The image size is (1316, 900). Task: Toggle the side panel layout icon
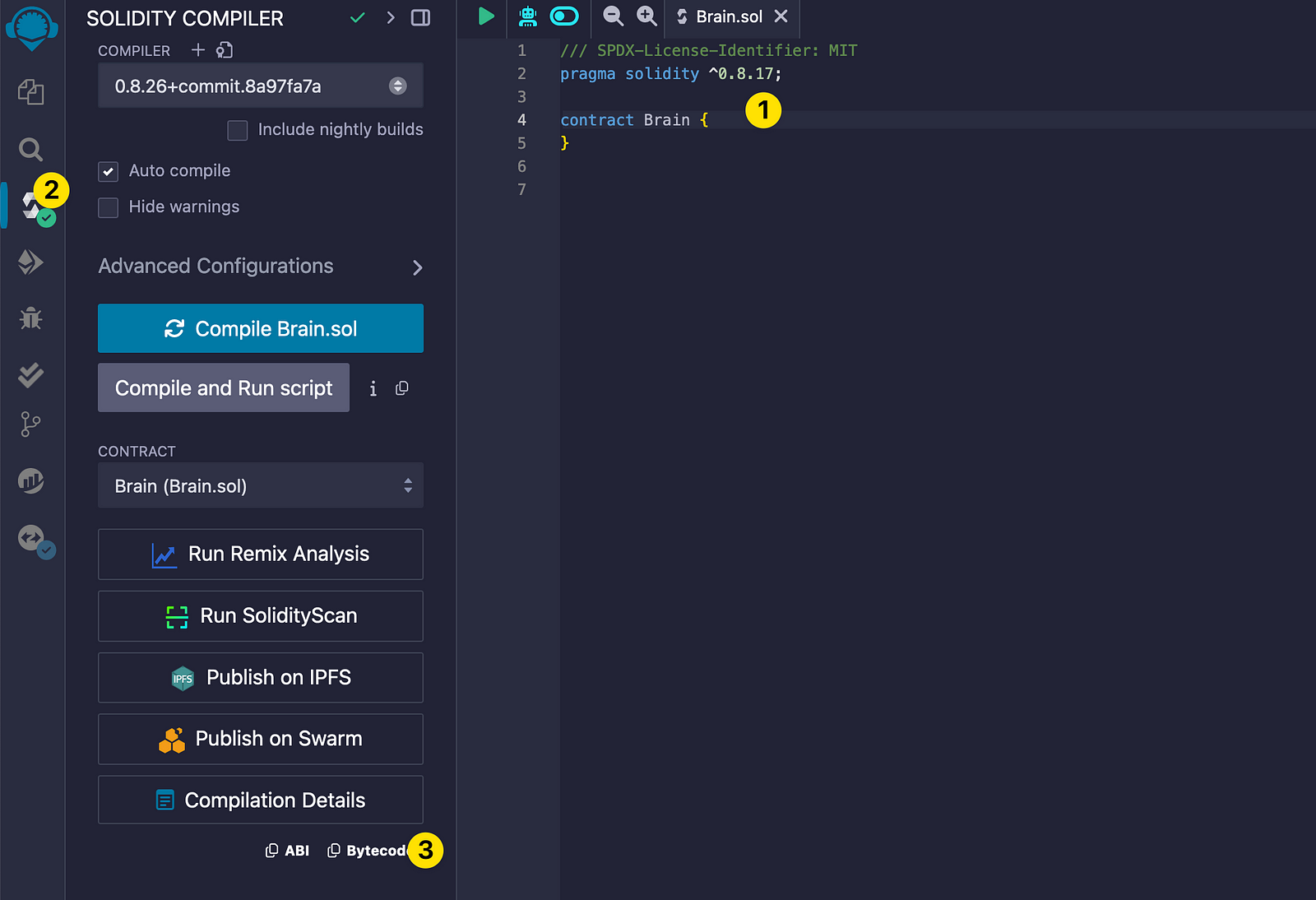point(420,17)
